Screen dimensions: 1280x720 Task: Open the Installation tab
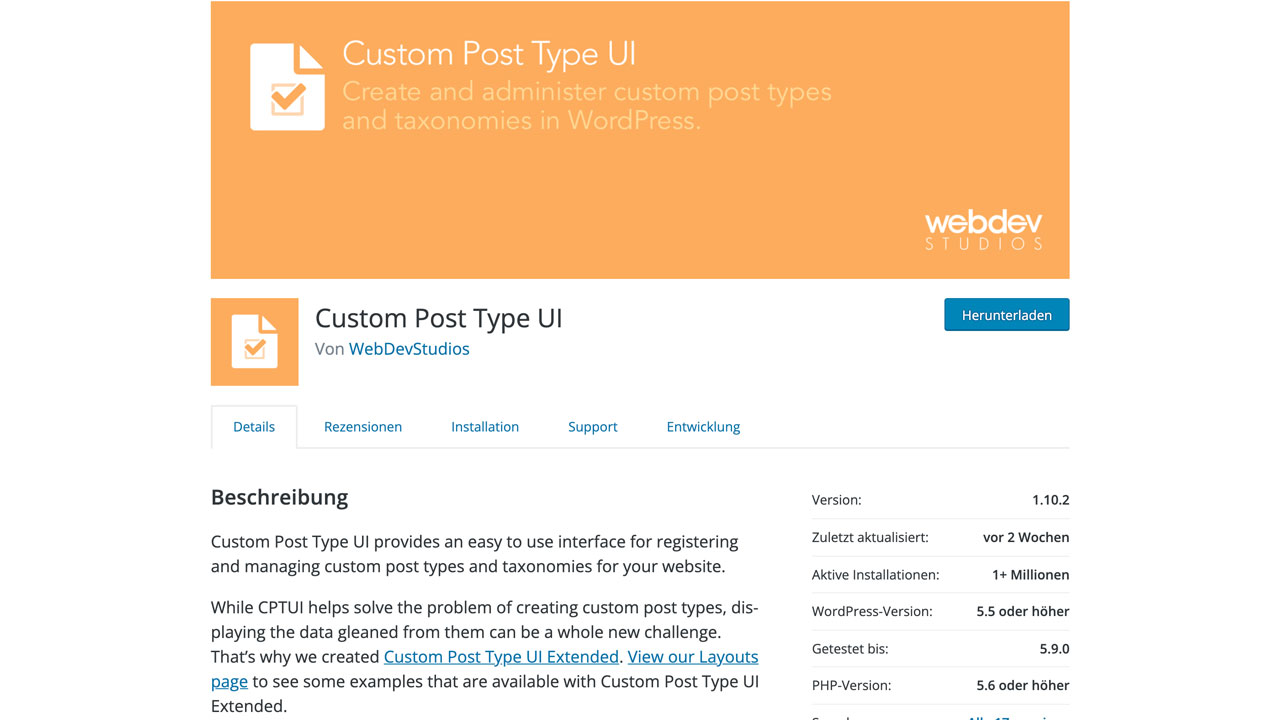coord(485,426)
